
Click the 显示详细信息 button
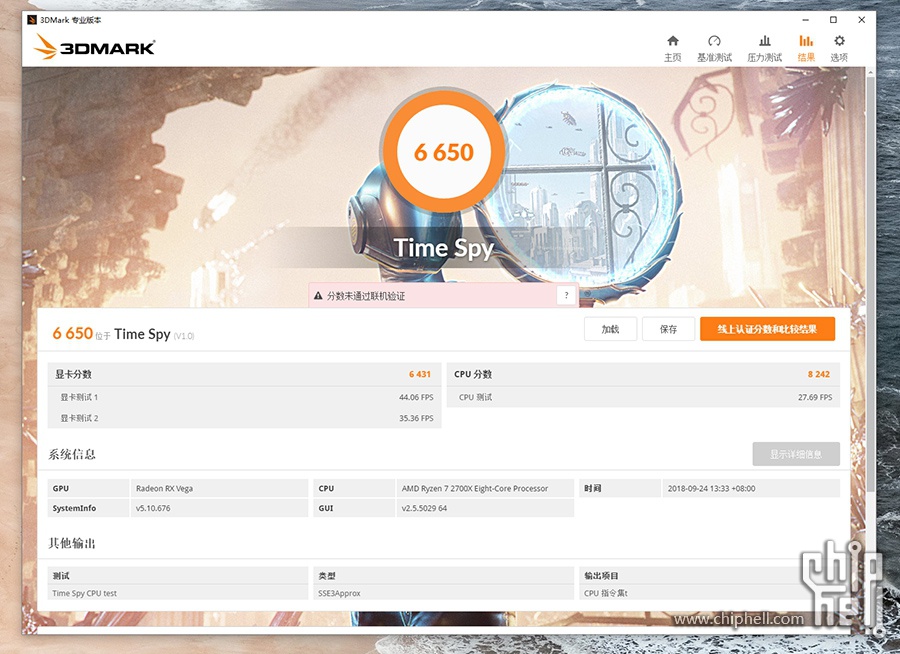pos(796,454)
